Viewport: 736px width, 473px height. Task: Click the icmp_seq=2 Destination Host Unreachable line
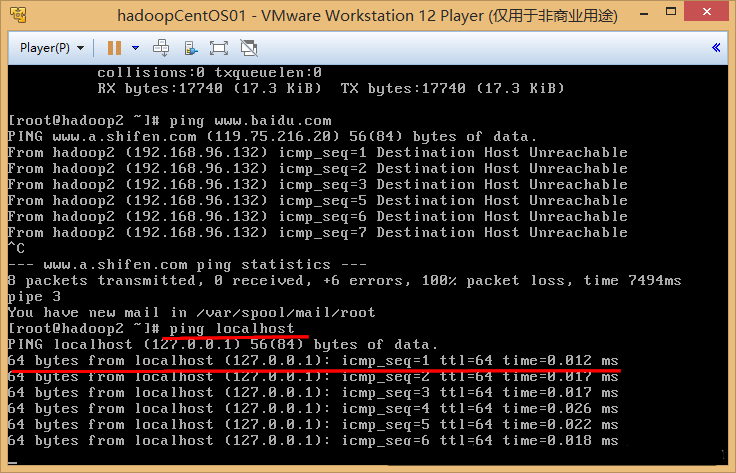[x=318, y=168]
